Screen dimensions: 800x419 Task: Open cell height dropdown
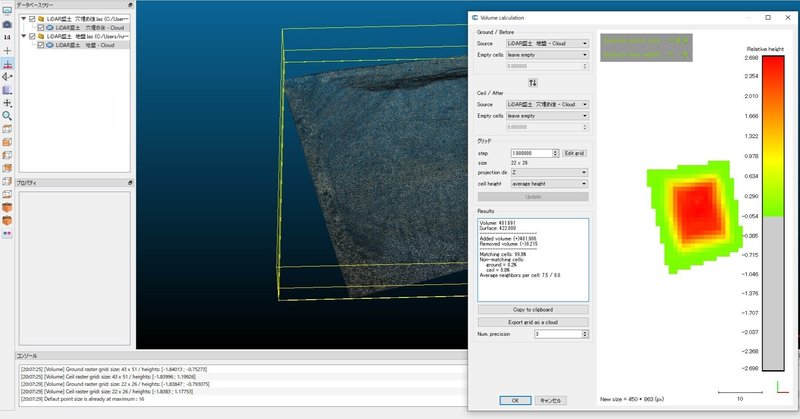point(549,184)
